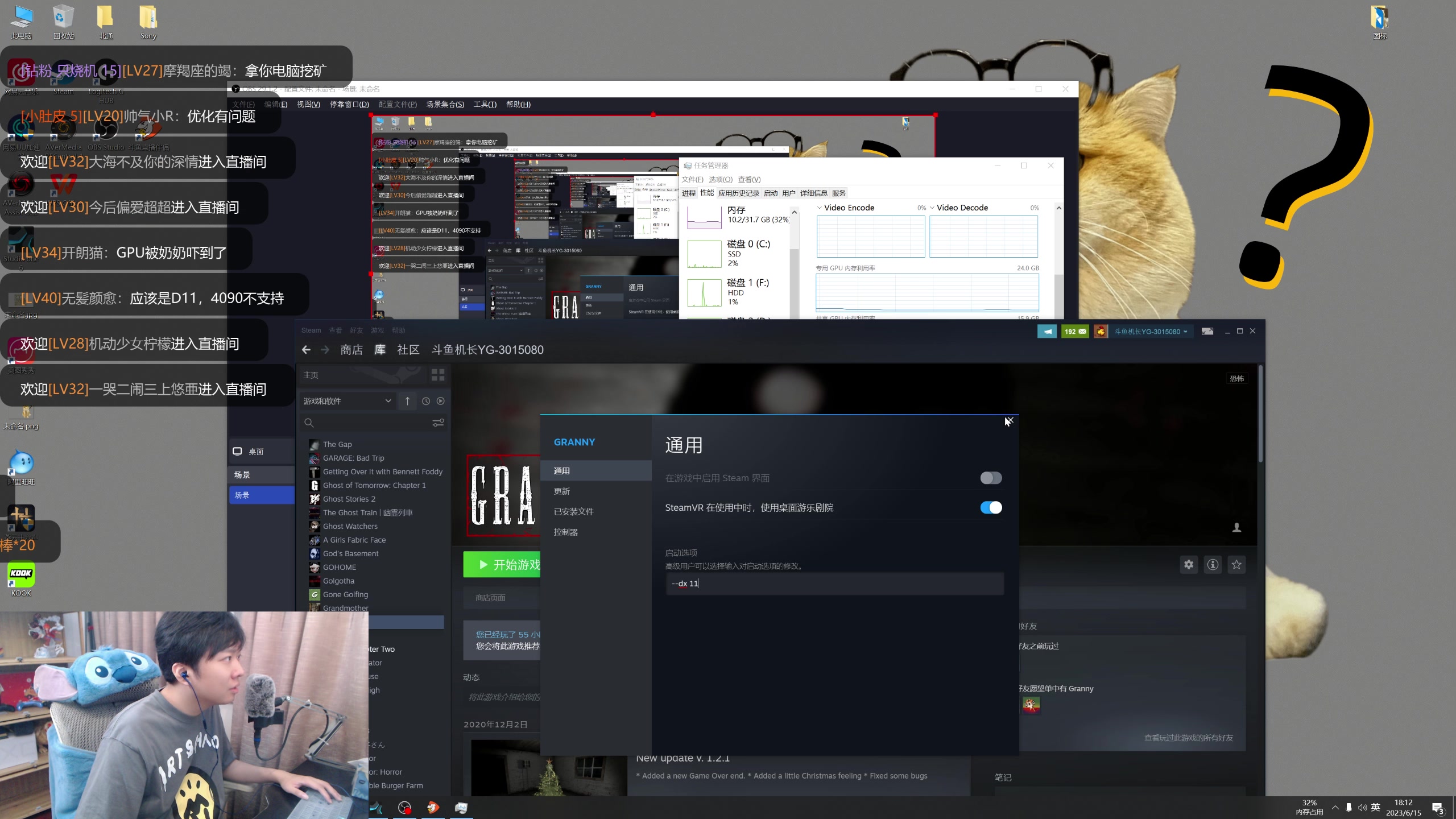Click the friends silhouette icon on banner

[1236, 528]
